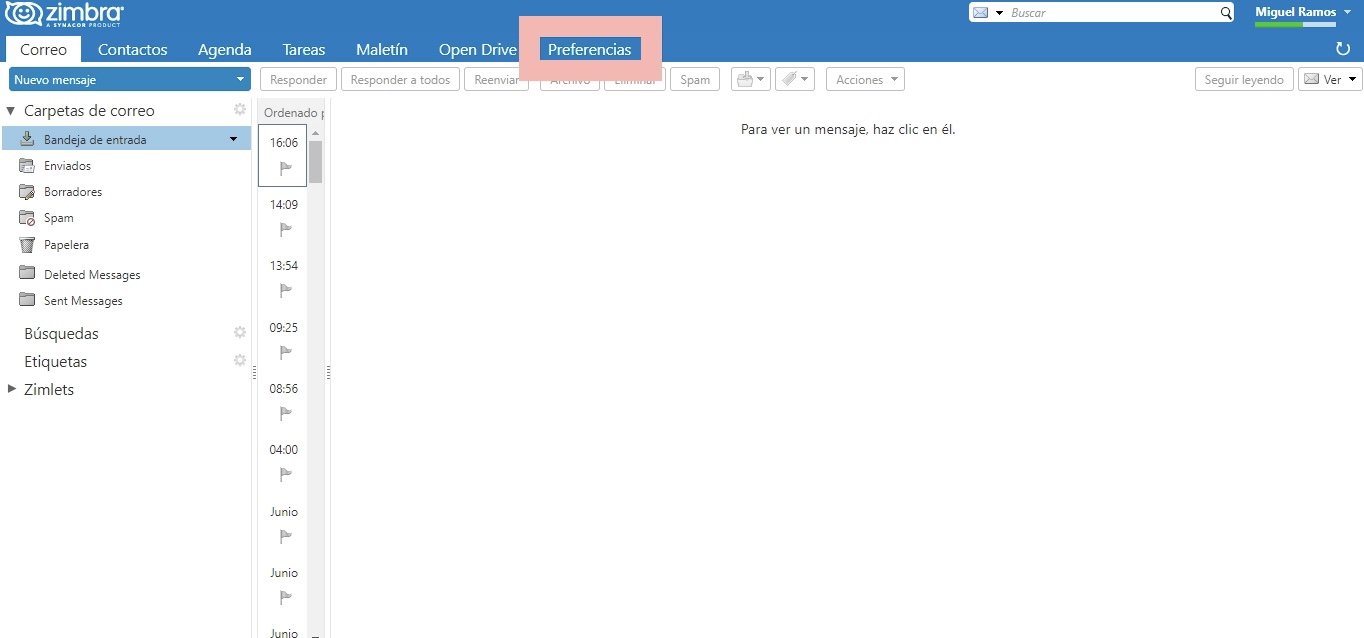Flag the 16:06 message
This screenshot has height=638, width=1364.
[x=285, y=168]
